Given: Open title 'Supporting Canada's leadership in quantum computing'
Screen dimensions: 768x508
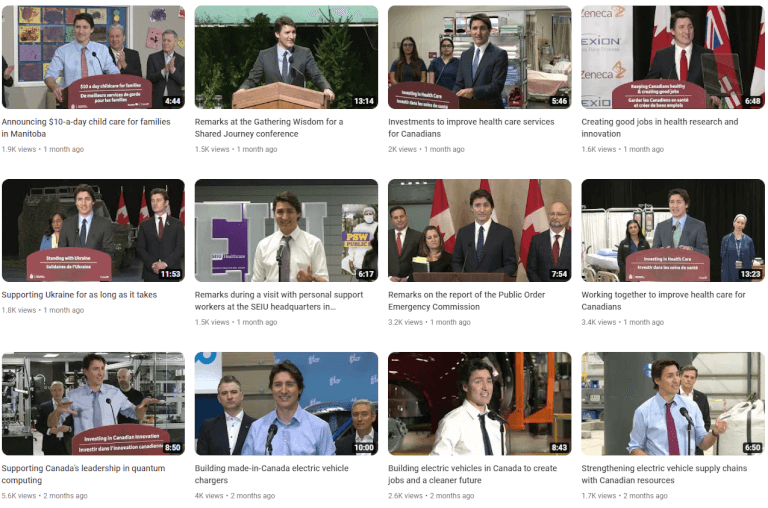Looking at the screenshot, I should [x=83, y=474].
